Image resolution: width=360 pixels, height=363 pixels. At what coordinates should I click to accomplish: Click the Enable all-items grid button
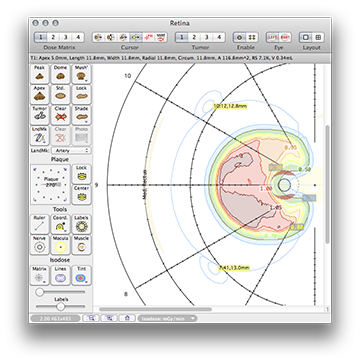pos(252,37)
